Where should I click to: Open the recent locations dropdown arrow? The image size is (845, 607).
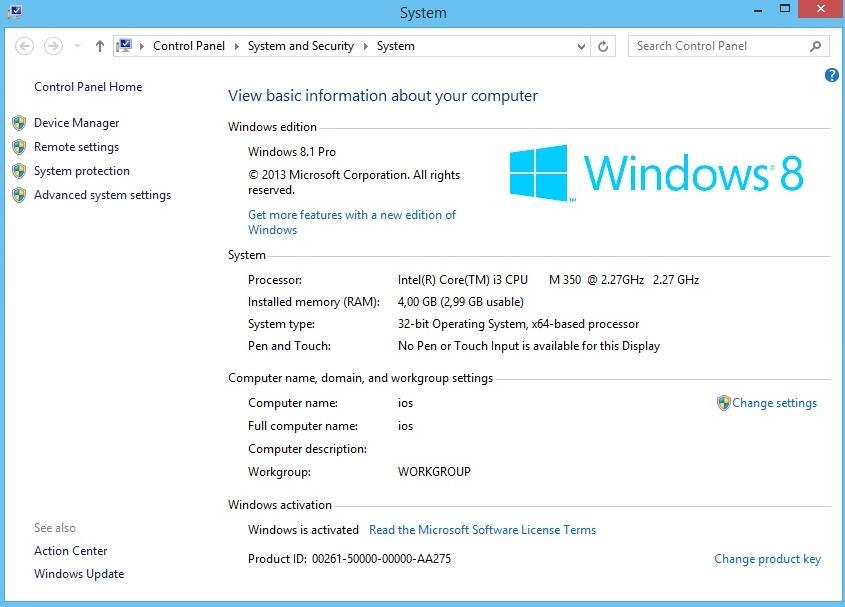click(x=77, y=46)
